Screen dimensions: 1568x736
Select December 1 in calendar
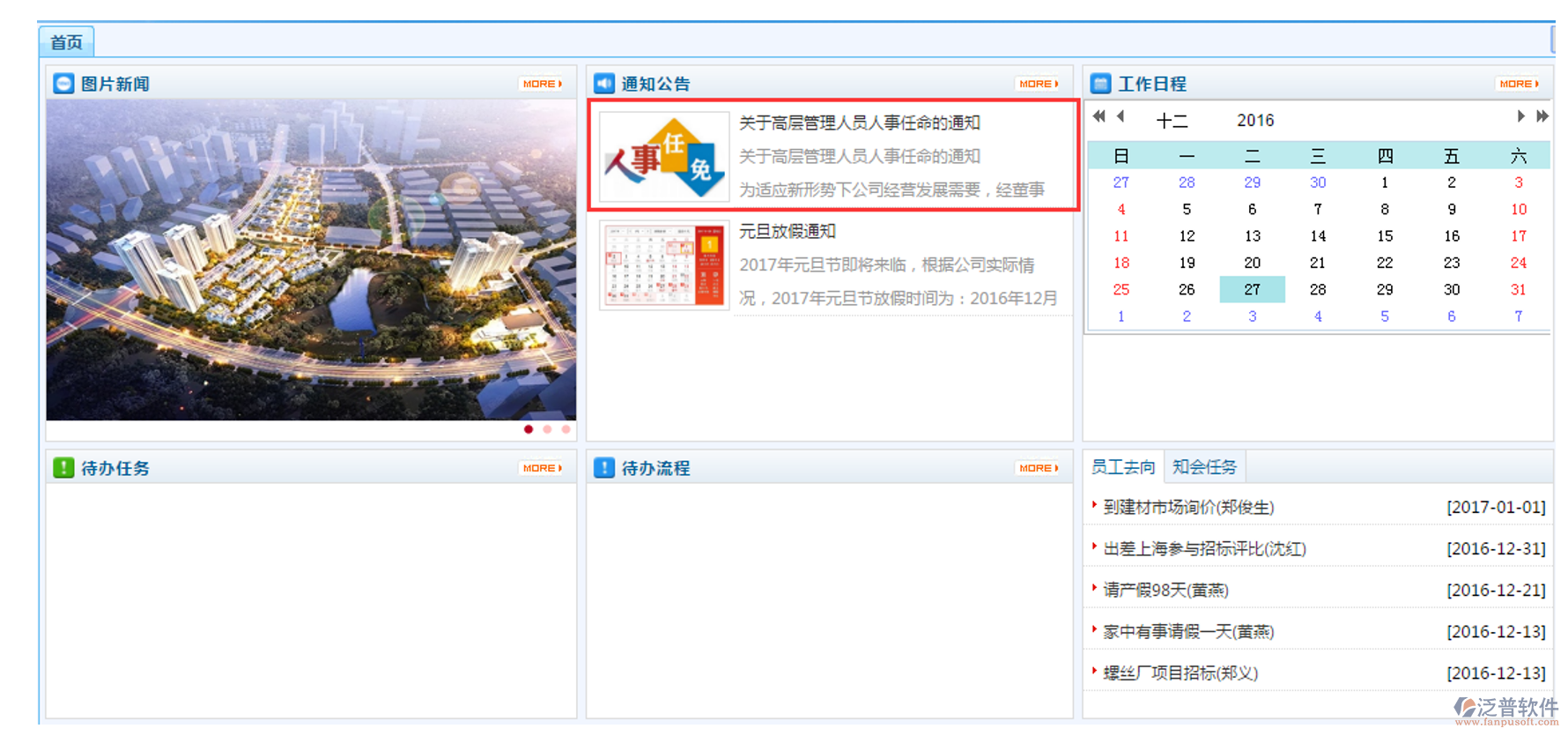[x=1385, y=182]
